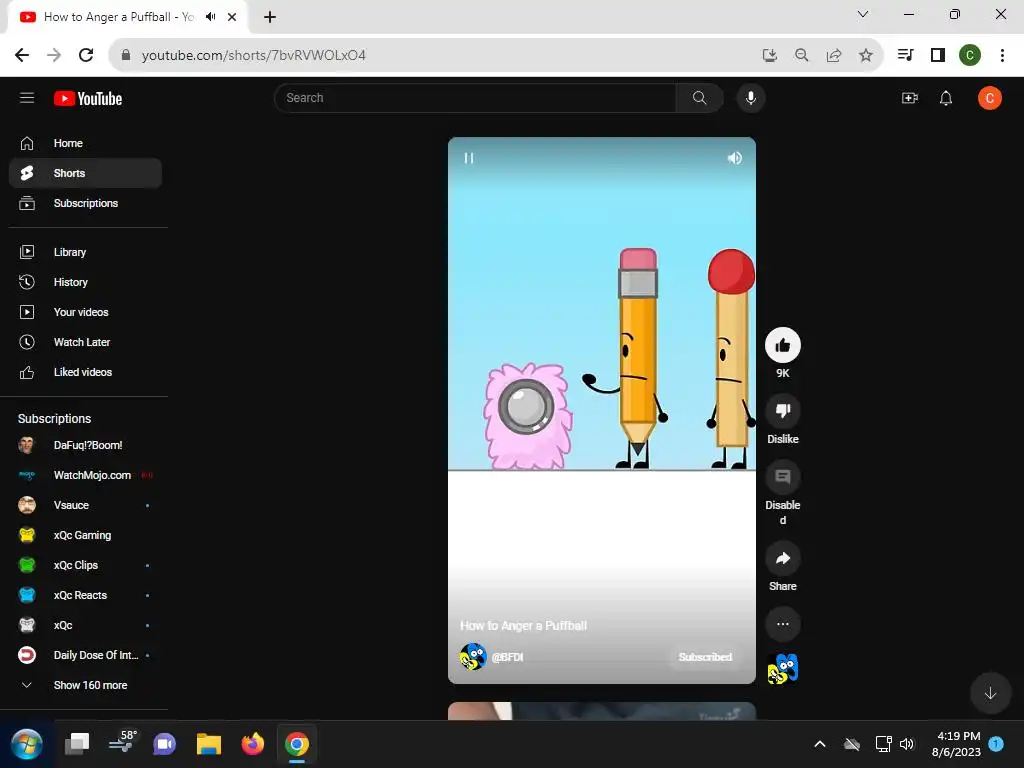Show hidden tray icons chevron
This screenshot has height=768, width=1024.
click(820, 744)
